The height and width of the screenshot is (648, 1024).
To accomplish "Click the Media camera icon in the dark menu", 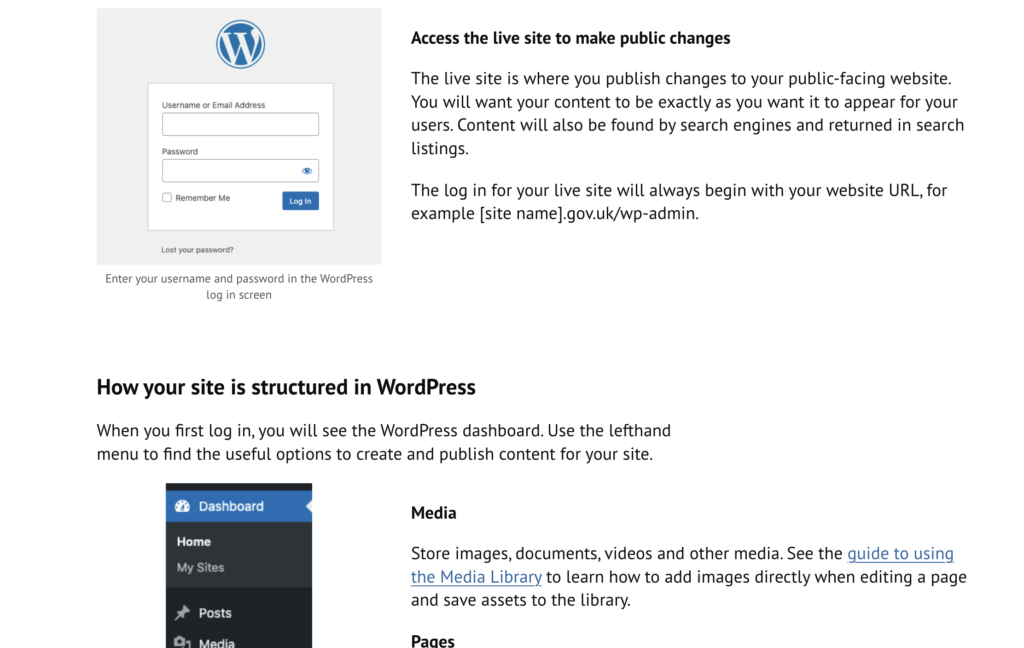I will pyautogui.click(x=182, y=642).
